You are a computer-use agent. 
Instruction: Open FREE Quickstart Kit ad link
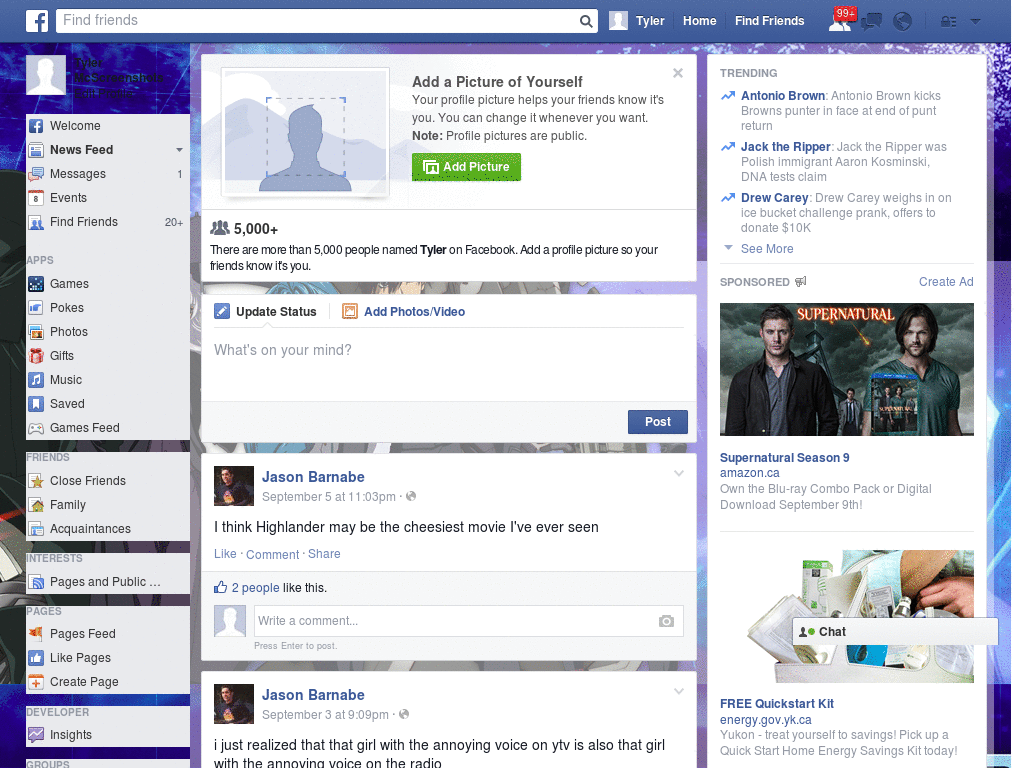tap(776, 704)
